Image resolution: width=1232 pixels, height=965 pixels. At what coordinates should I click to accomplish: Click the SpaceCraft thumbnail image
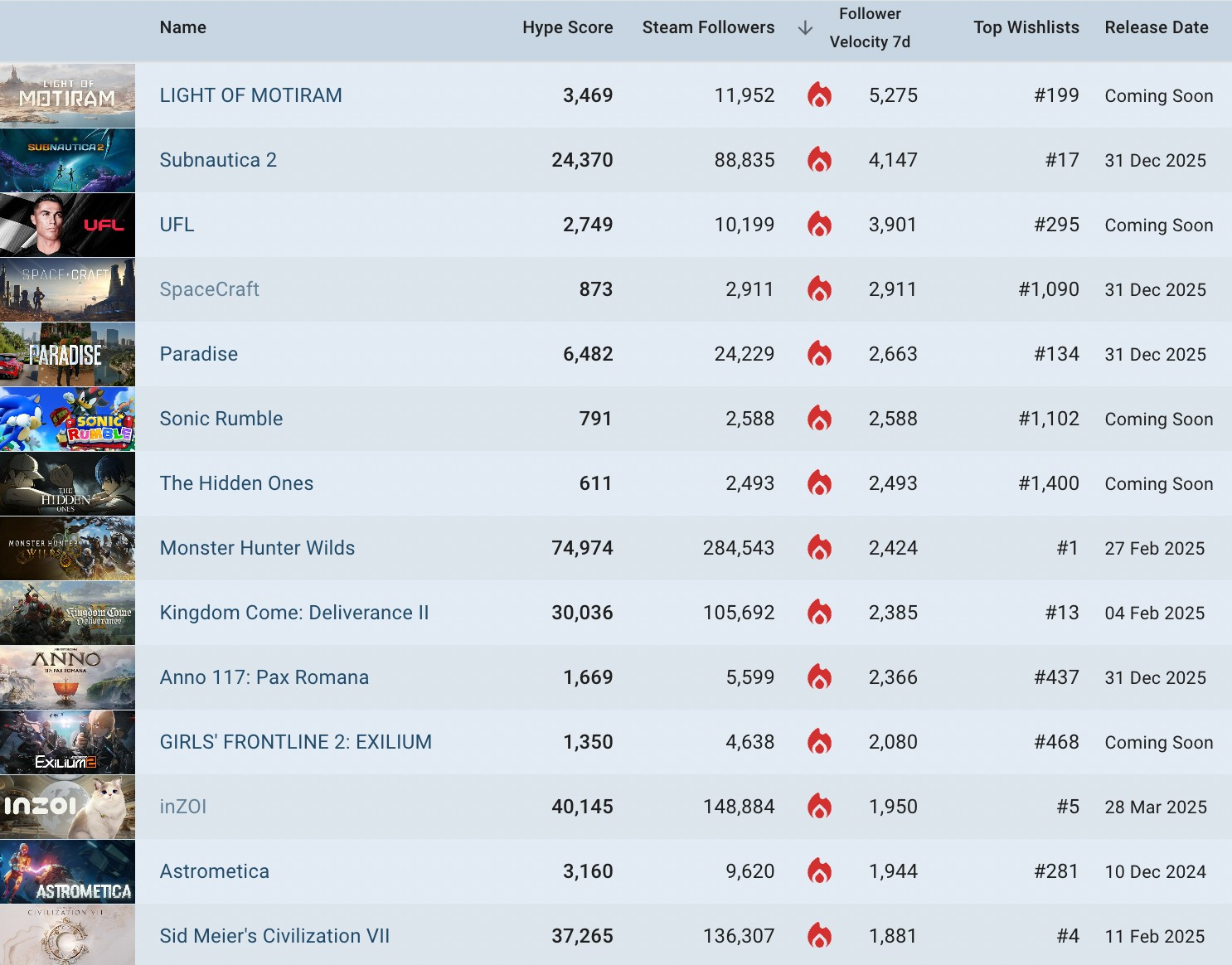coord(67,289)
